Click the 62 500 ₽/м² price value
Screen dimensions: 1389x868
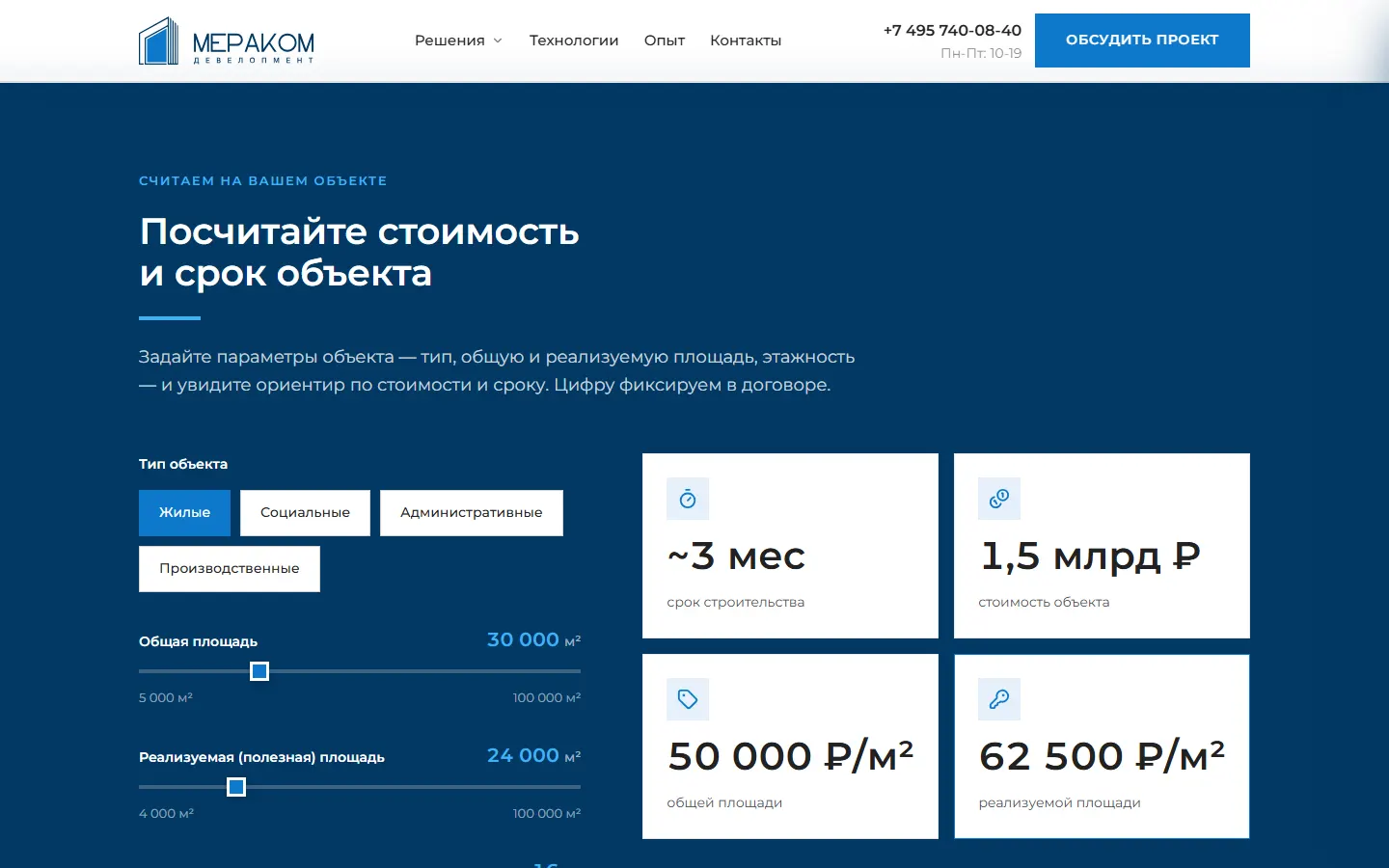(1102, 756)
